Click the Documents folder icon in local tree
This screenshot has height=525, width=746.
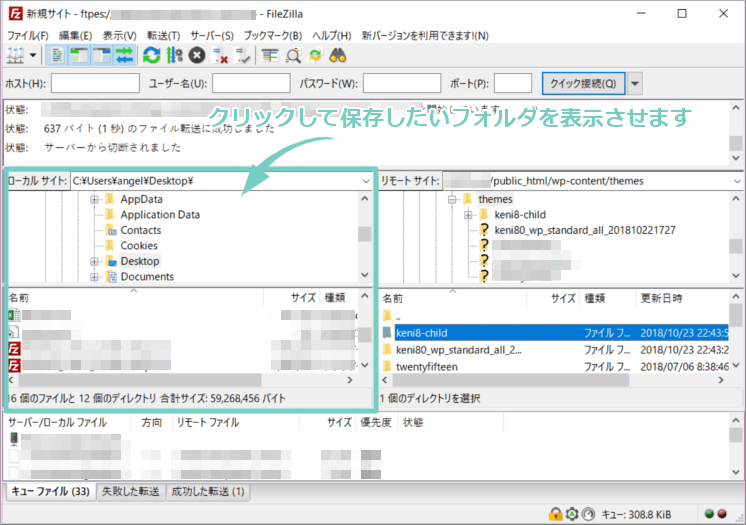pos(111,277)
